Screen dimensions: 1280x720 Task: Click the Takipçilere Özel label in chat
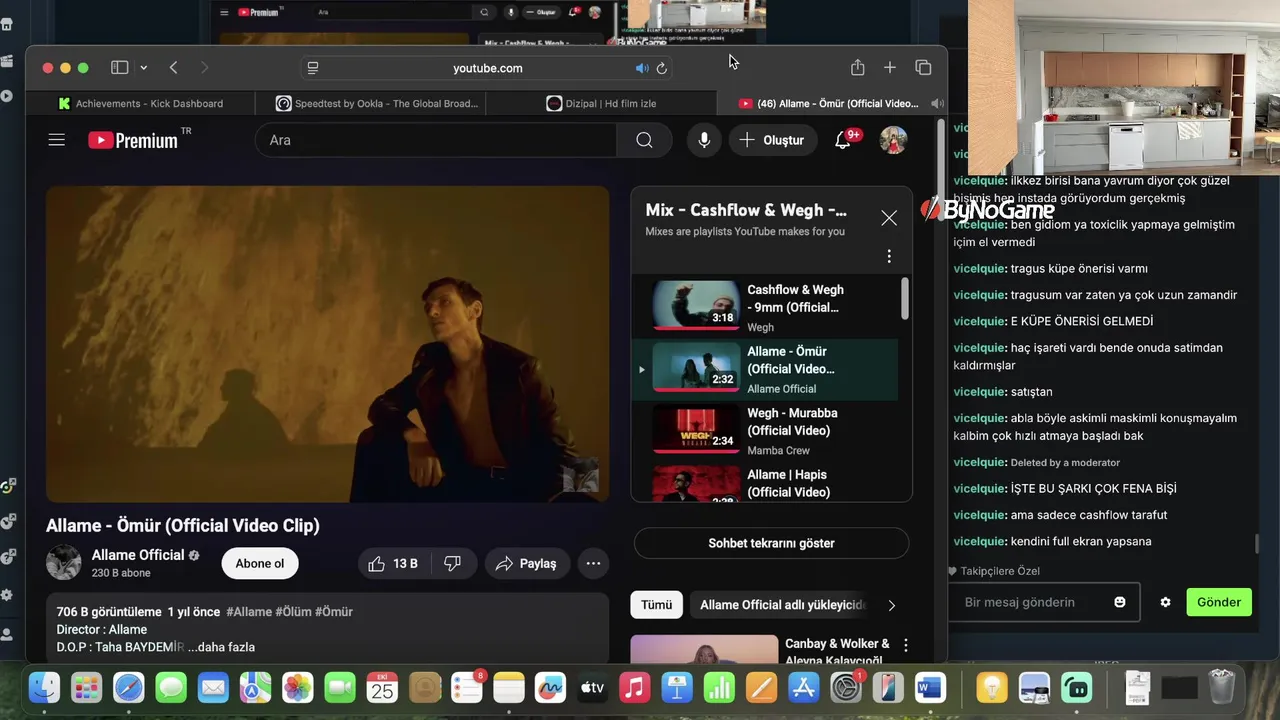(x=1000, y=571)
